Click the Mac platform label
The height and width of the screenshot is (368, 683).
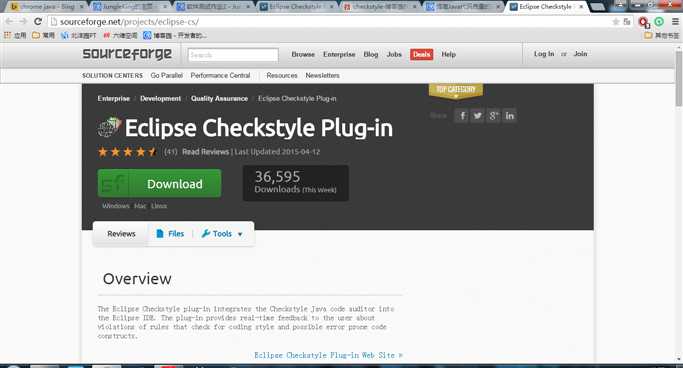tap(140, 206)
